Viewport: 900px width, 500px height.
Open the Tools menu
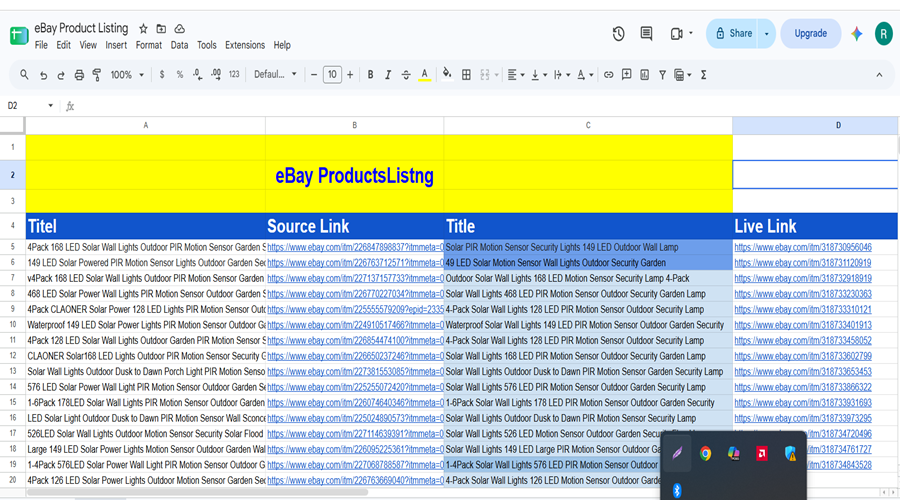(207, 45)
